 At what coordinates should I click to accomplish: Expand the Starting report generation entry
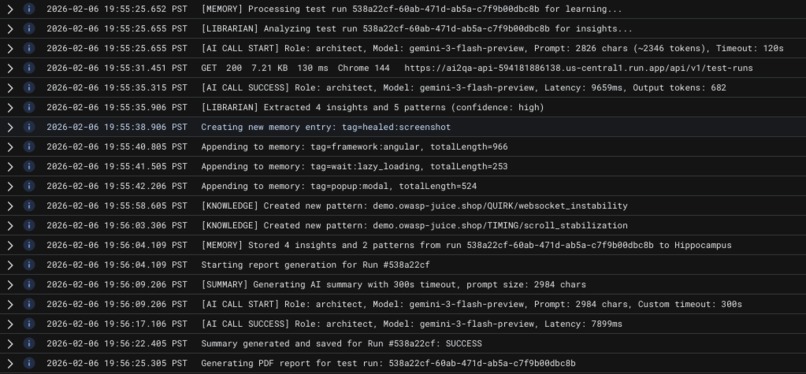(x=10, y=265)
